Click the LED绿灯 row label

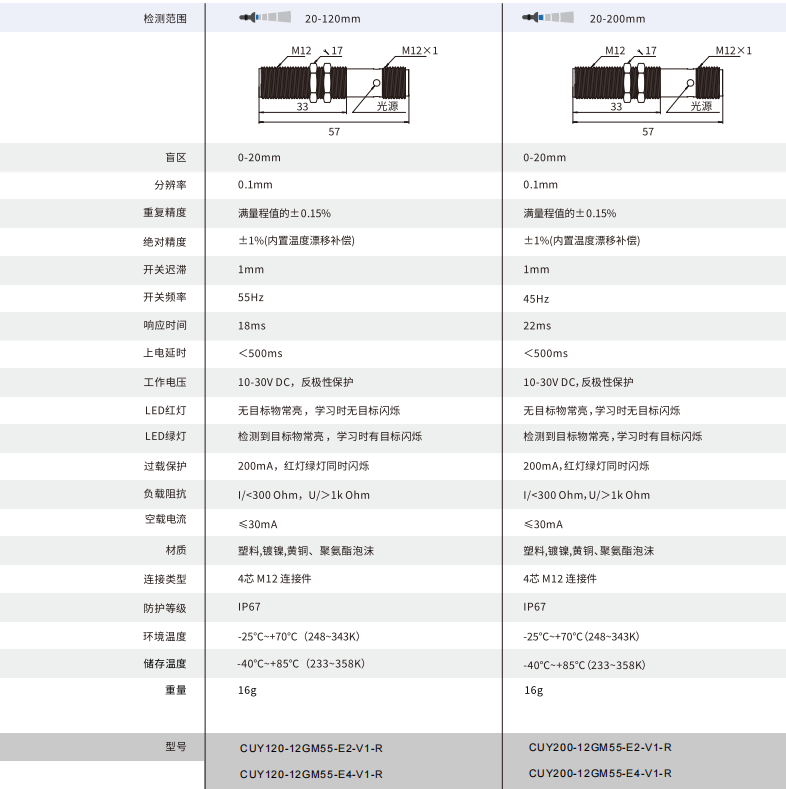pyautogui.click(x=166, y=436)
